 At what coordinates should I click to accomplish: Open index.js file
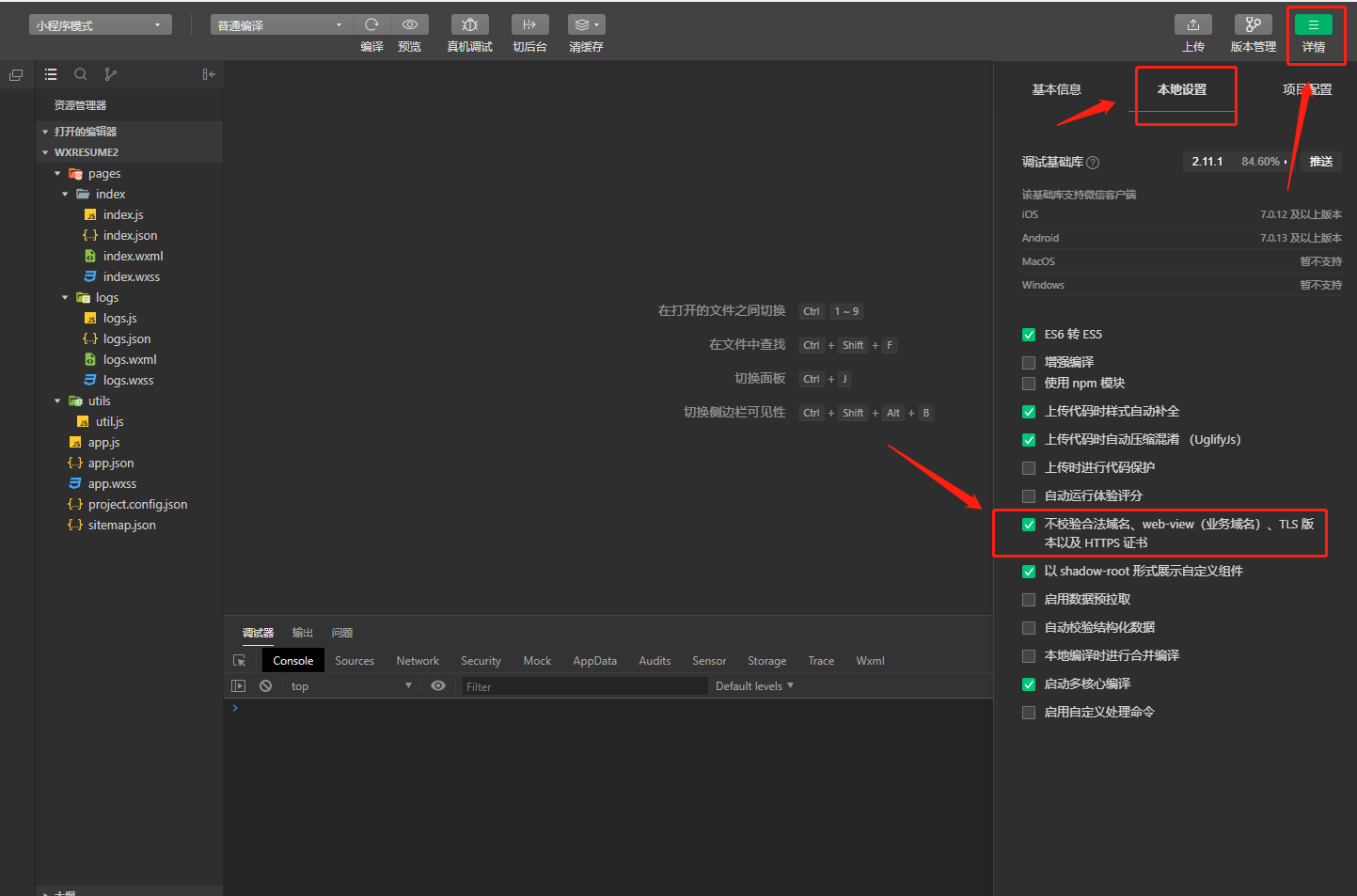click(123, 214)
